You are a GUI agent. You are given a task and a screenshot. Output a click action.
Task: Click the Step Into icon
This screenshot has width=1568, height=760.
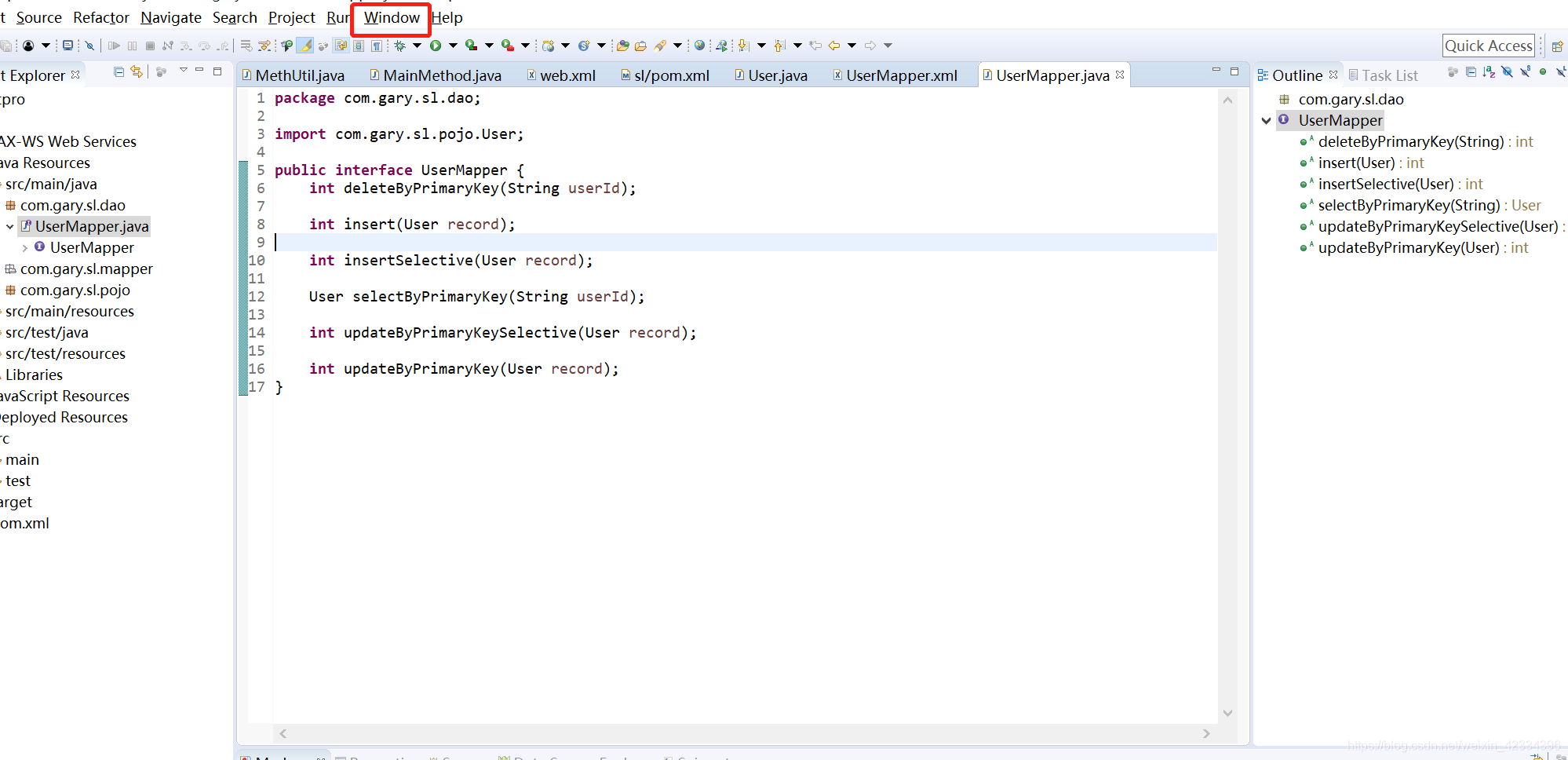(x=186, y=46)
